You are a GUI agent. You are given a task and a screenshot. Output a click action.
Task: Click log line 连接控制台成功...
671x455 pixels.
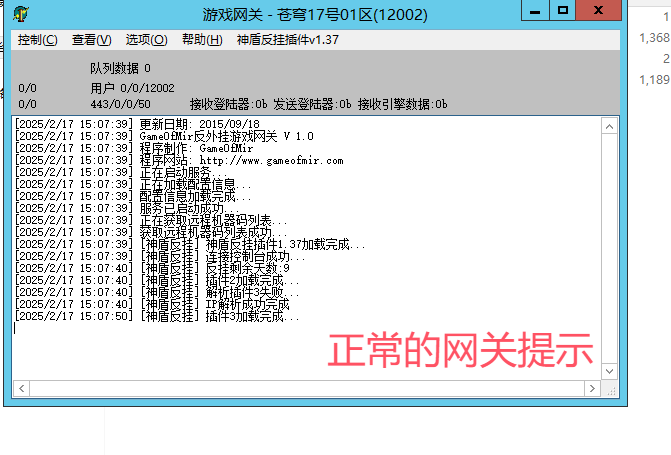click(x=160, y=256)
